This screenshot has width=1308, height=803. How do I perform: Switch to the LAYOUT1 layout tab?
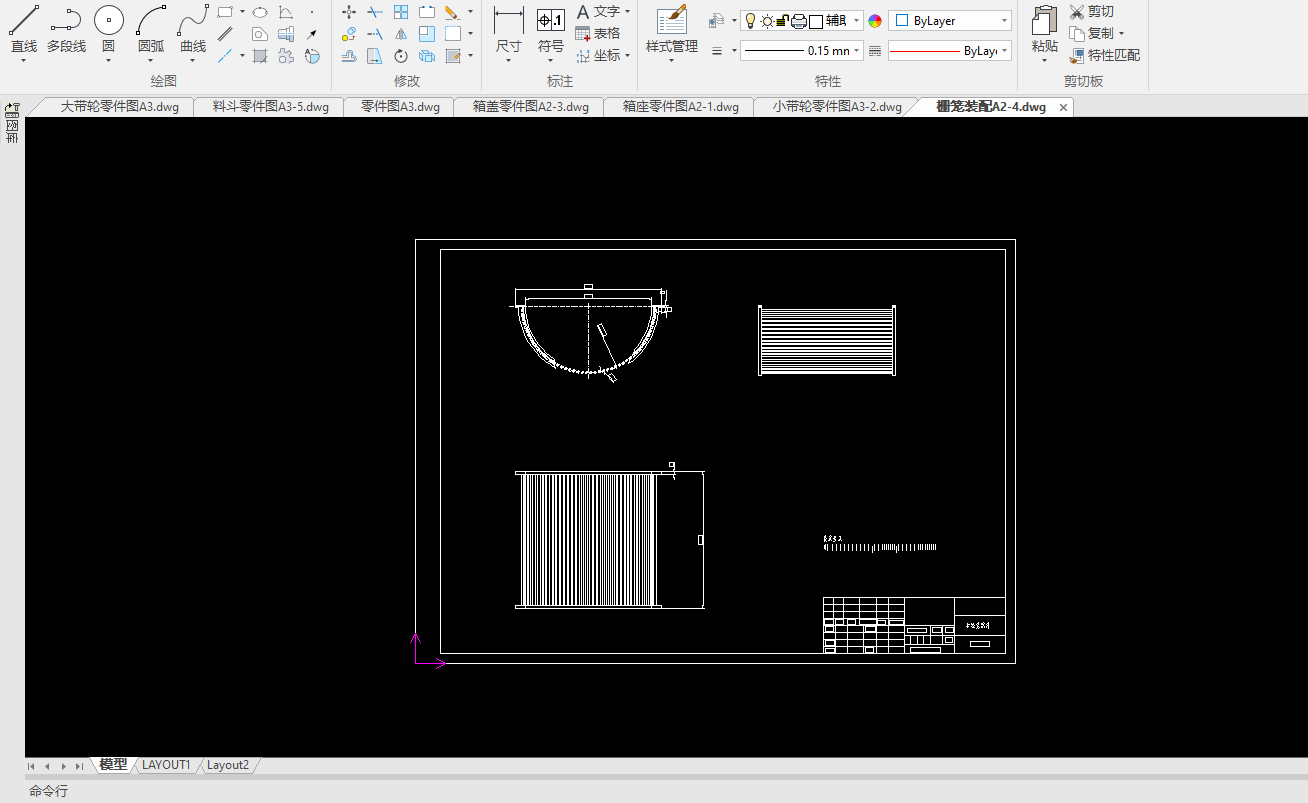[x=166, y=765]
